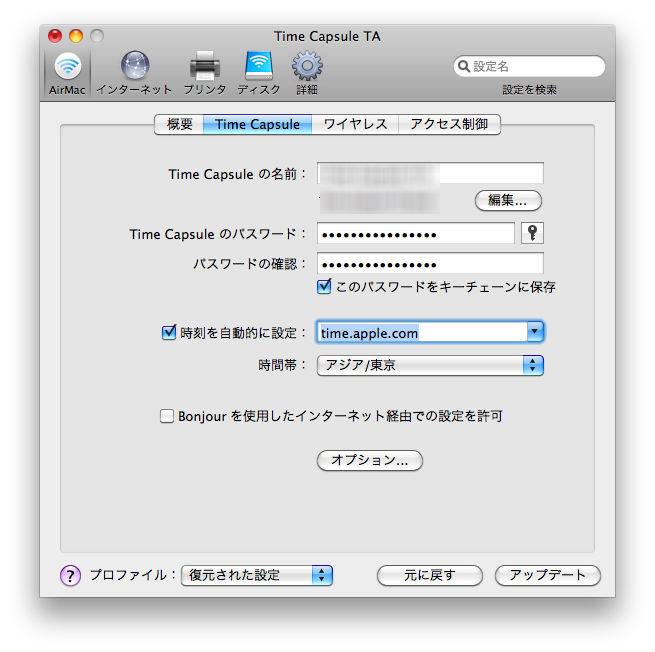
Task: Switch to the ワイヤレス tab
Action: click(x=355, y=124)
